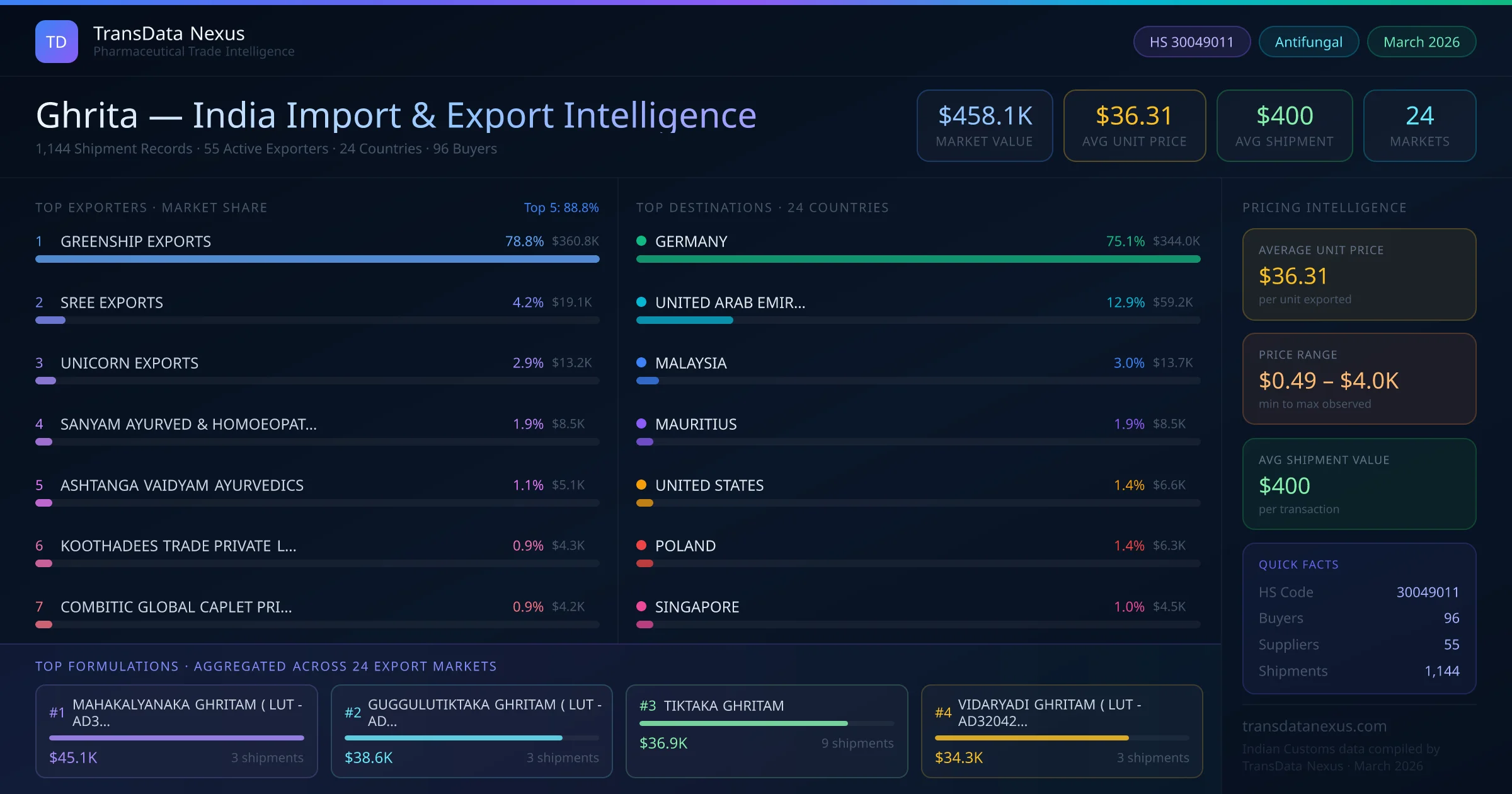This screenshot has height=794, width=1512.
Task: Select Tiktaka Ghritam formulation card
Action: [x=766, y=731]
